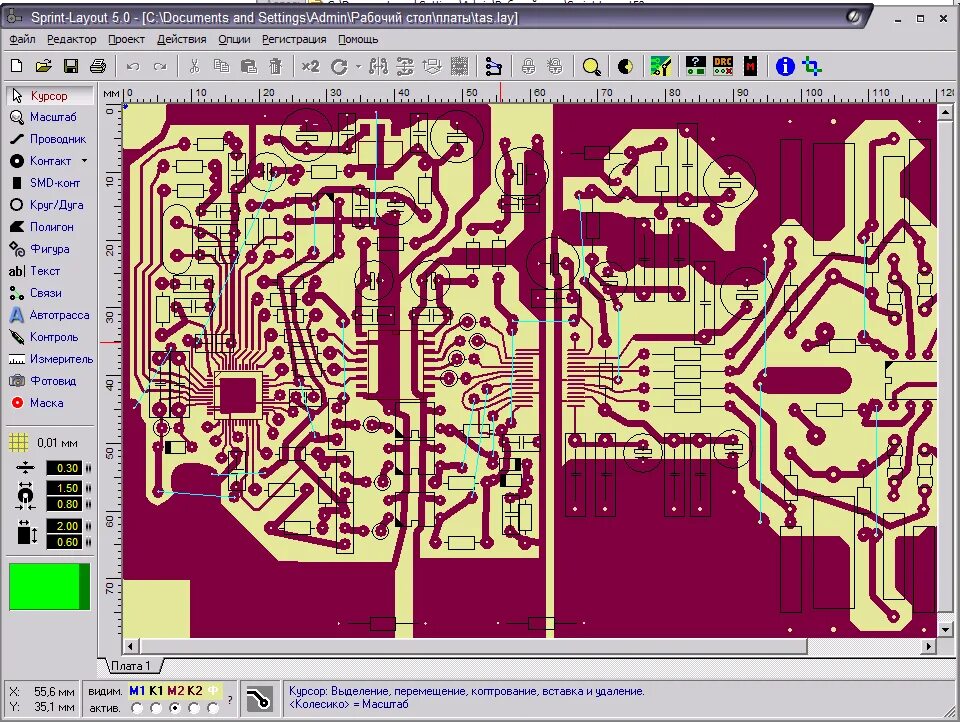Activate layer M1 radio button
960x722 pixels.
pos(137,708)
